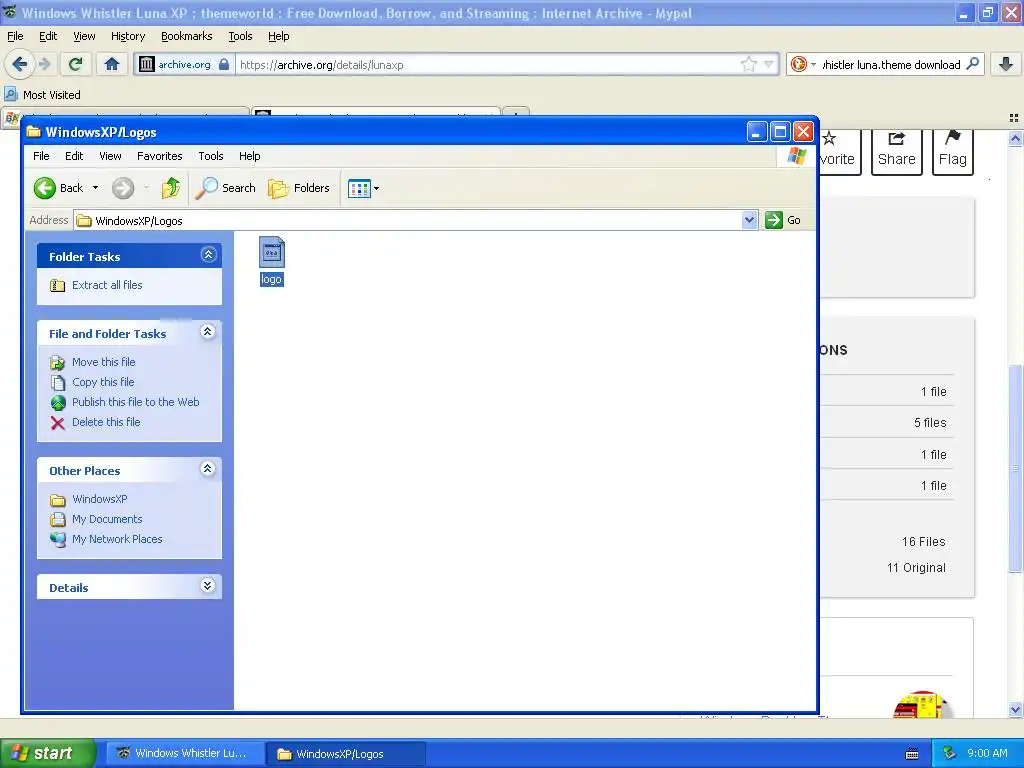Open the Windows Start menu
This screenshot has height=768, width=1024.
[x=47, y=753]
